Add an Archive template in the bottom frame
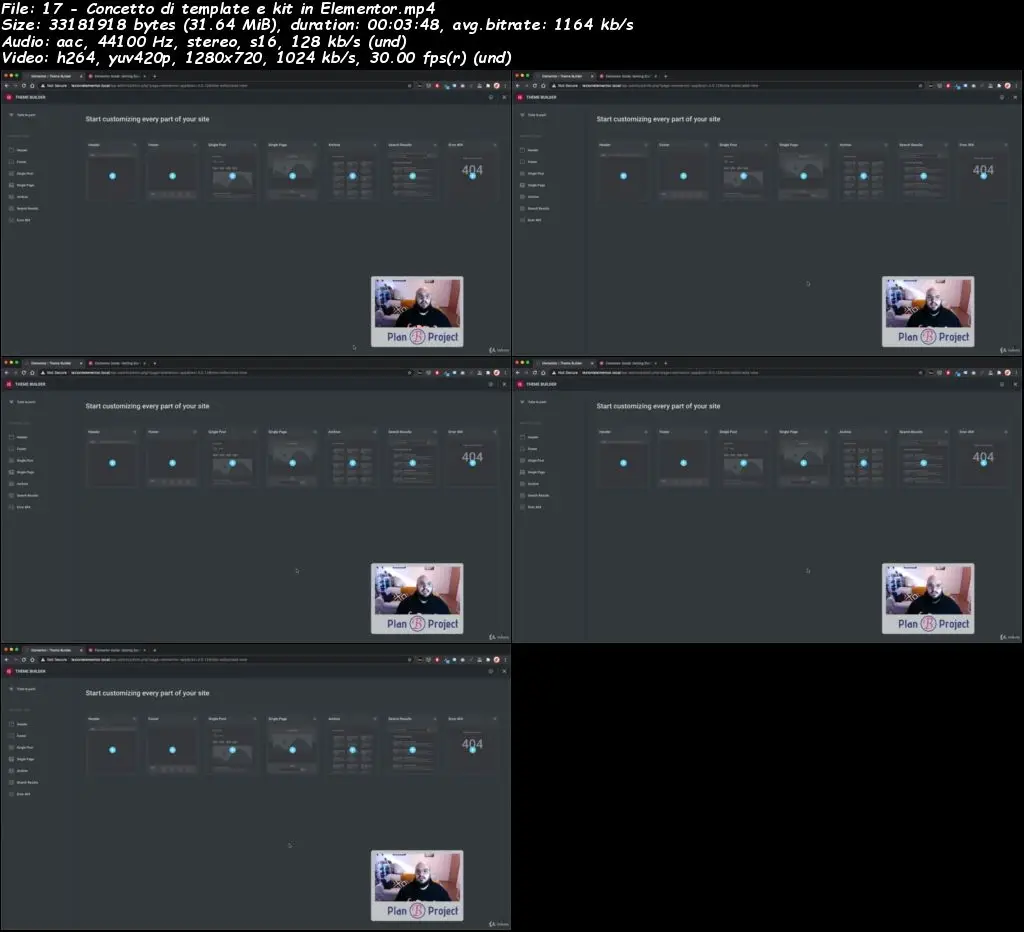Viewport: 1024px width, 932px height. [353, 750]
